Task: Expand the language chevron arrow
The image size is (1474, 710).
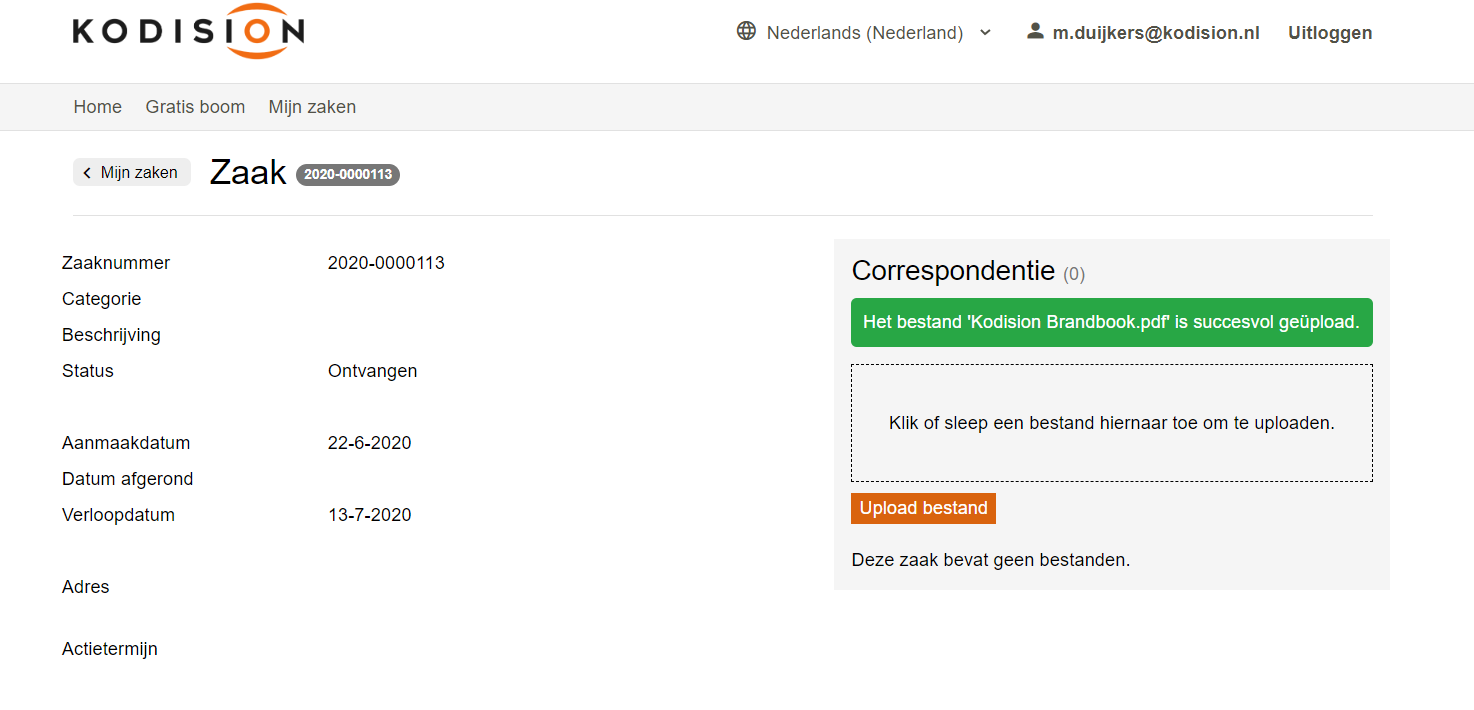Action: pos(985,32)
